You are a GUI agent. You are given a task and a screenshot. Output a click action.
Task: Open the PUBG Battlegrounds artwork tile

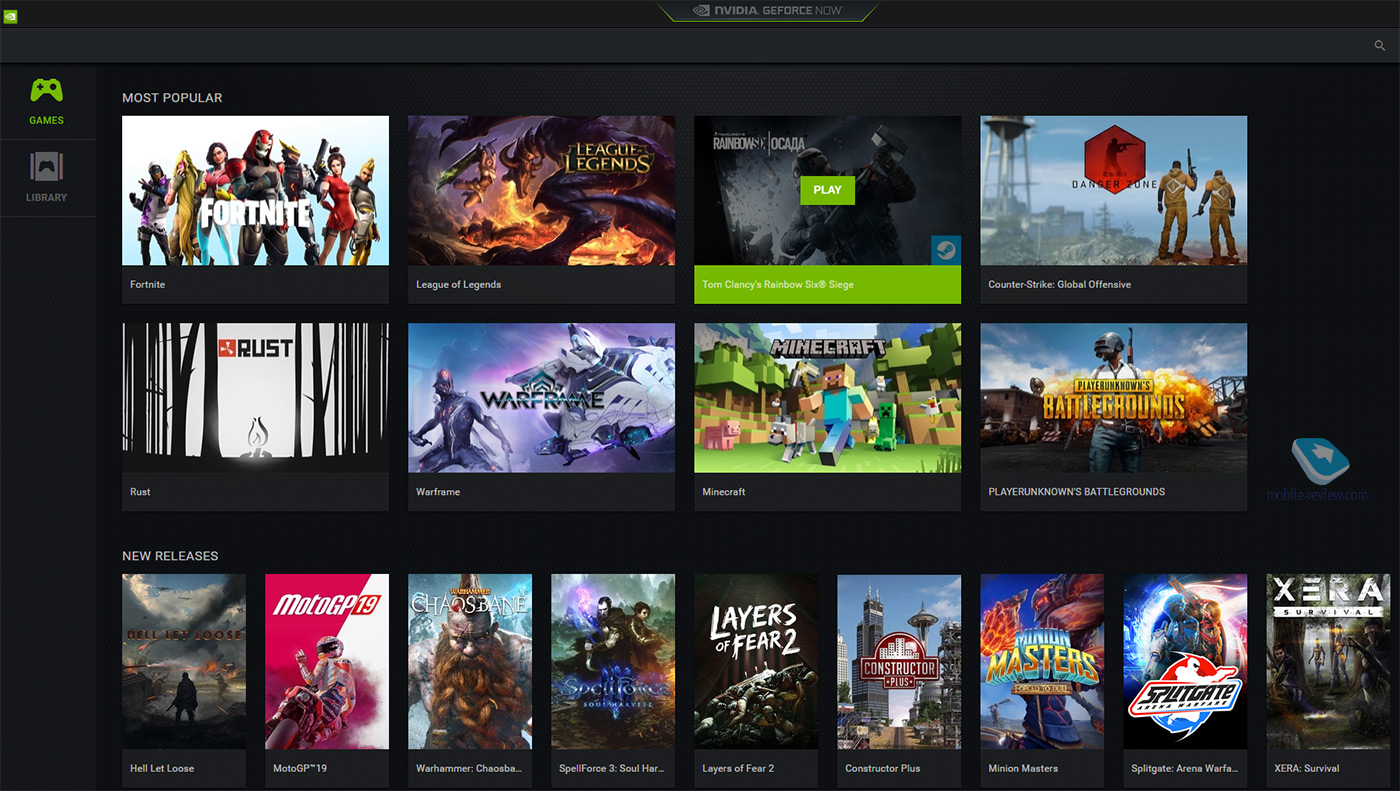coord(1113,397)
